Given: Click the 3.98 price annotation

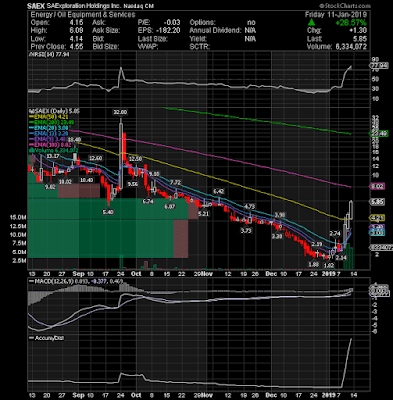Looking at the screenshot, I should tap(280, 215).
